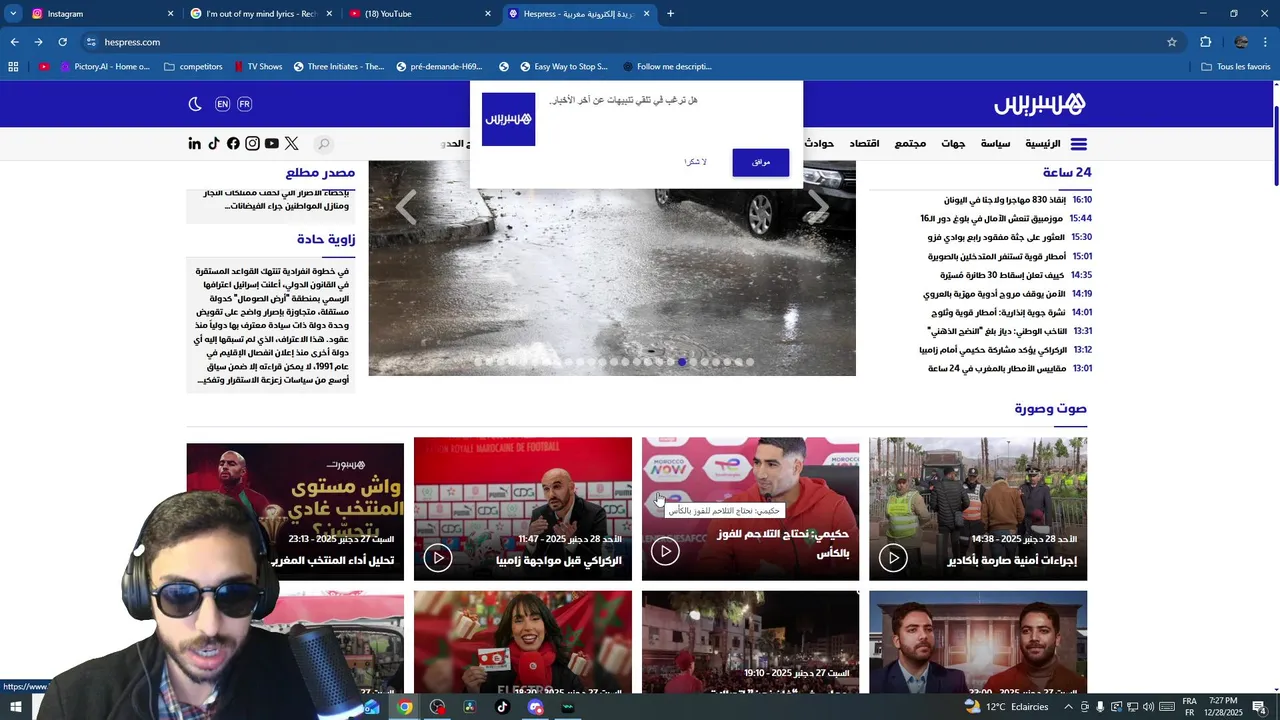Image resolution: width=1280 pixels, height=720 pixels.
Task: Open the حوادث menu item
Action: tap(819, 144)
